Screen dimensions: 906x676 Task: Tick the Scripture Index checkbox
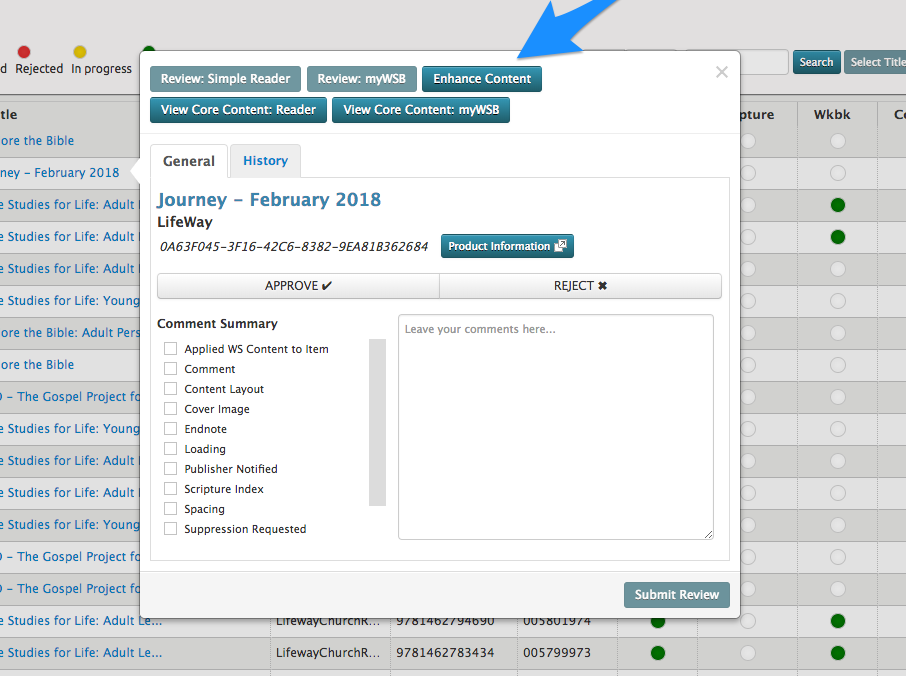click(x=171, y=489)
